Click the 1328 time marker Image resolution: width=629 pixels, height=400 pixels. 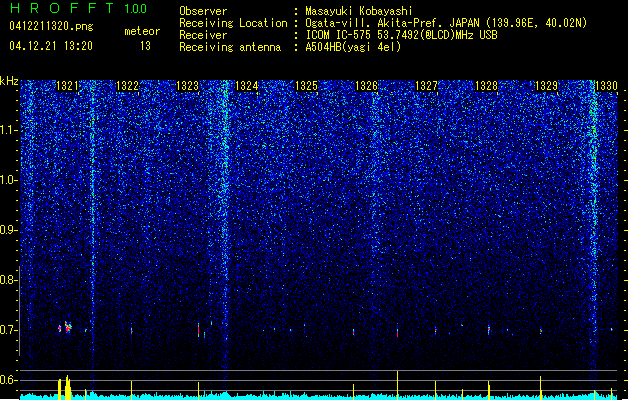pyautogui.click(x=486, y=86)
